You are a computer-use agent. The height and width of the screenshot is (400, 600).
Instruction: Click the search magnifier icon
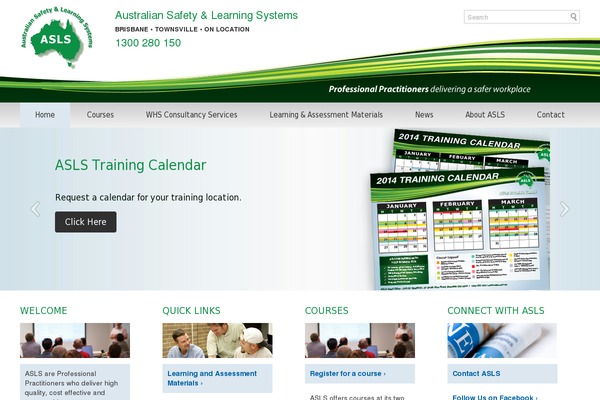[x=573, y=17]
